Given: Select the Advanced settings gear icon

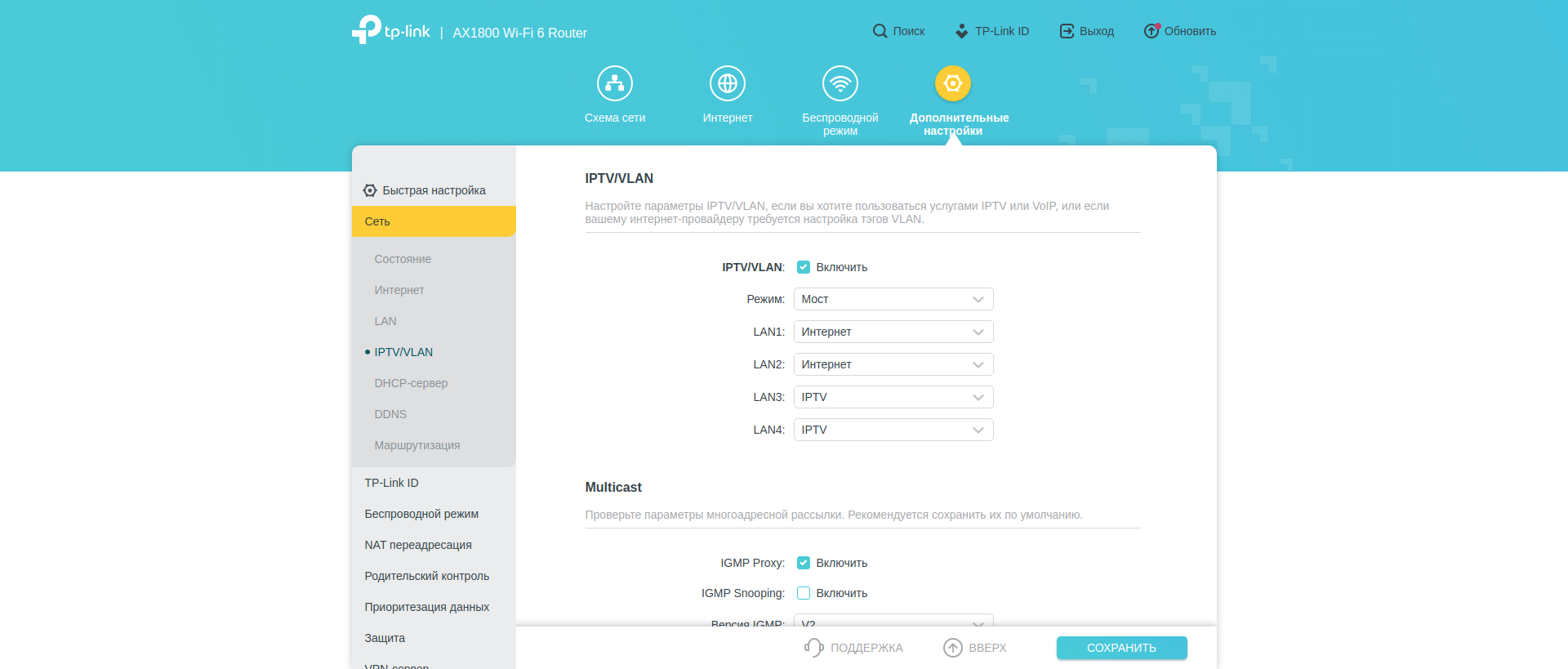Looking at the screenshot, I should (x=952, y=83).
